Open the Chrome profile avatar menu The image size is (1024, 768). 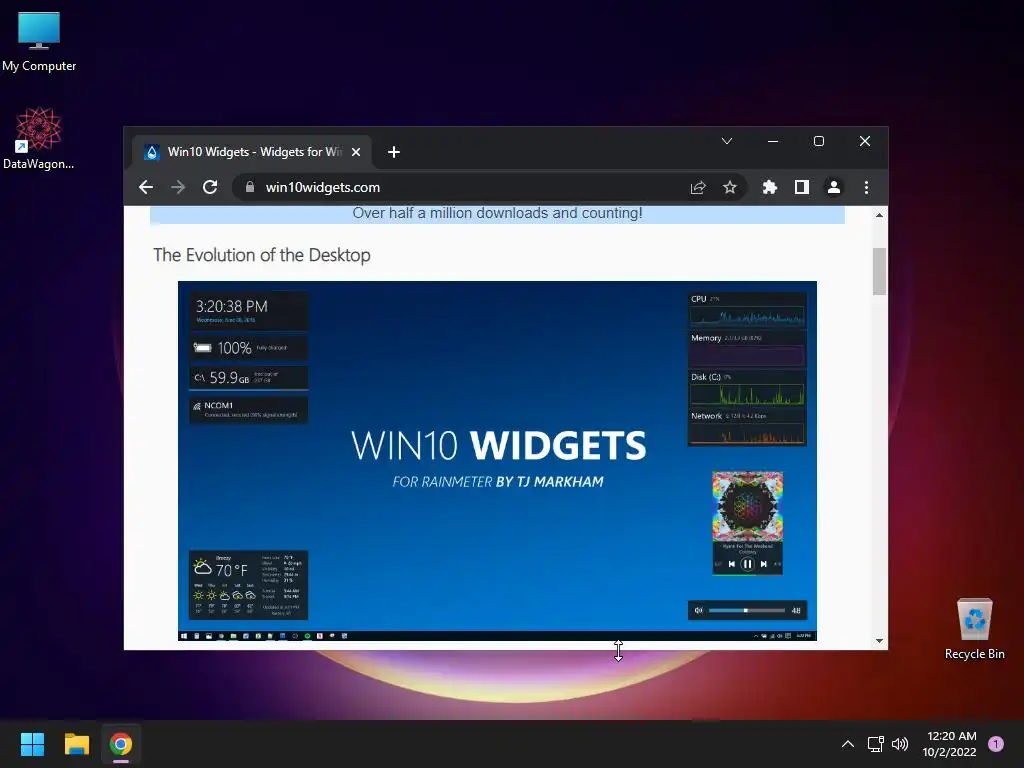coord(834,187)
